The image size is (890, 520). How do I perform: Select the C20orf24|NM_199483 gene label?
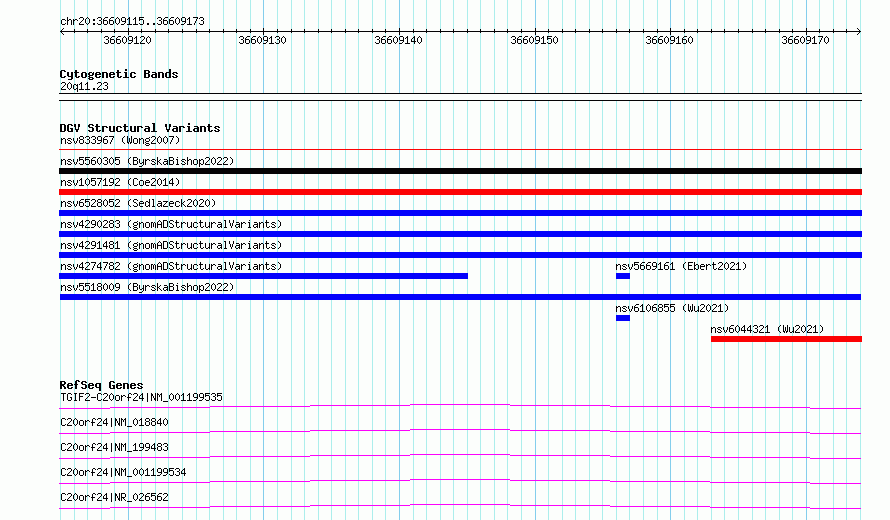click(114, 447)
